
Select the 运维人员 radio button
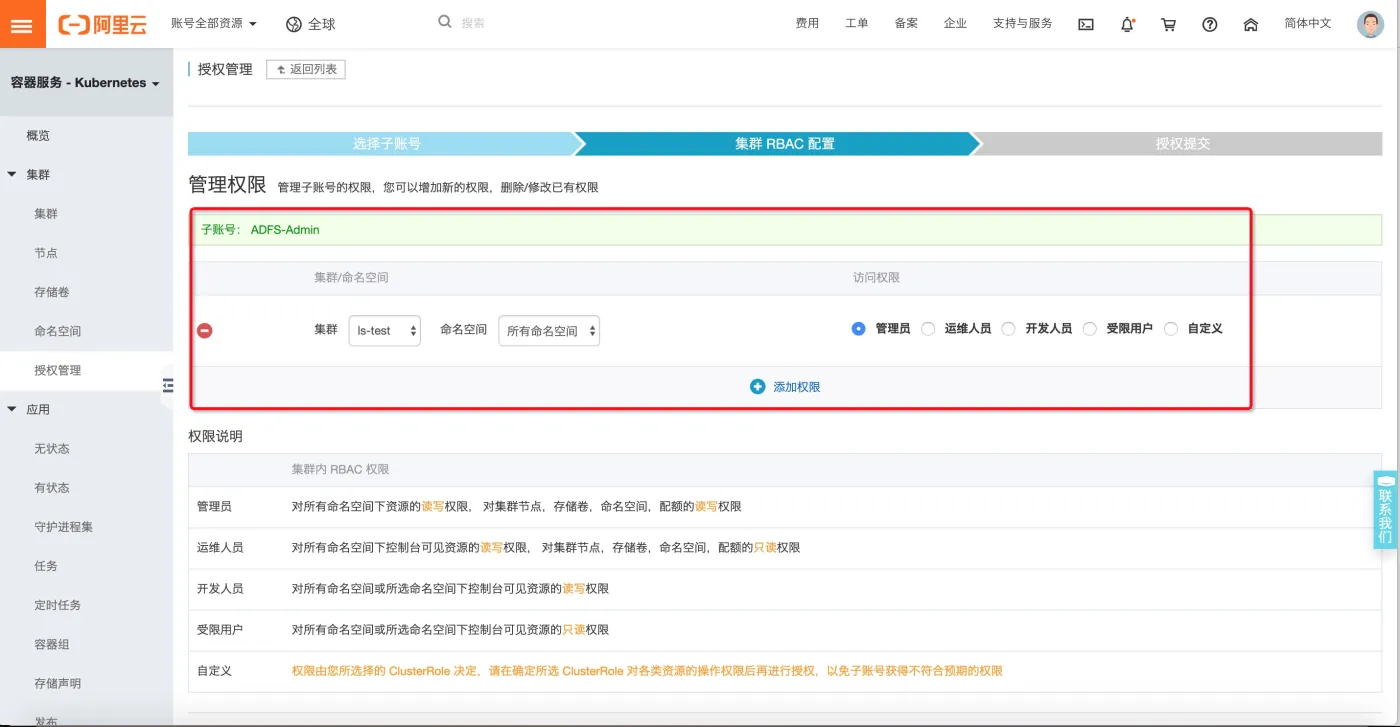click(928, 328)
